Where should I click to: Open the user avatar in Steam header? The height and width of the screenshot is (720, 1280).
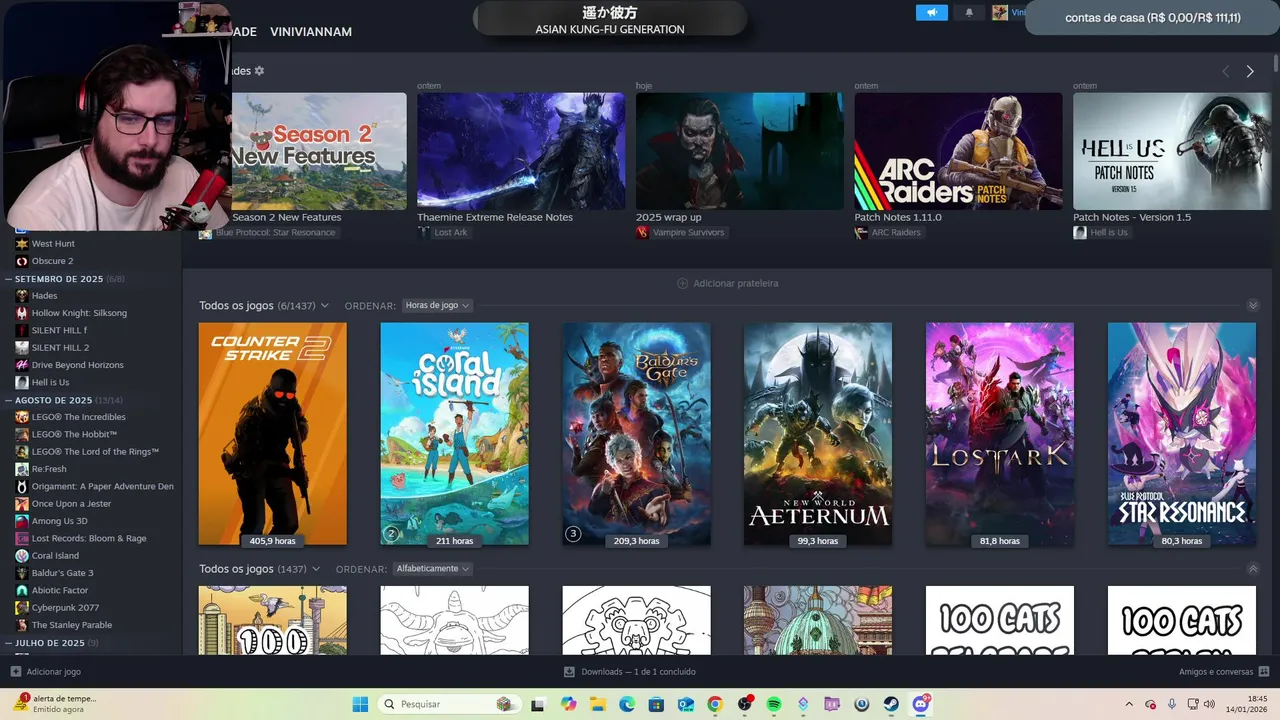pos(1000,12)
